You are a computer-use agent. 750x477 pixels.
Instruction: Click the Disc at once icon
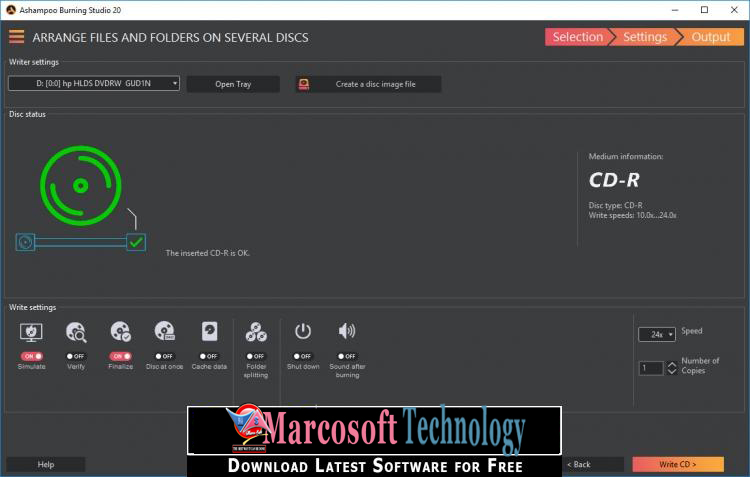[x=165, y=331]
